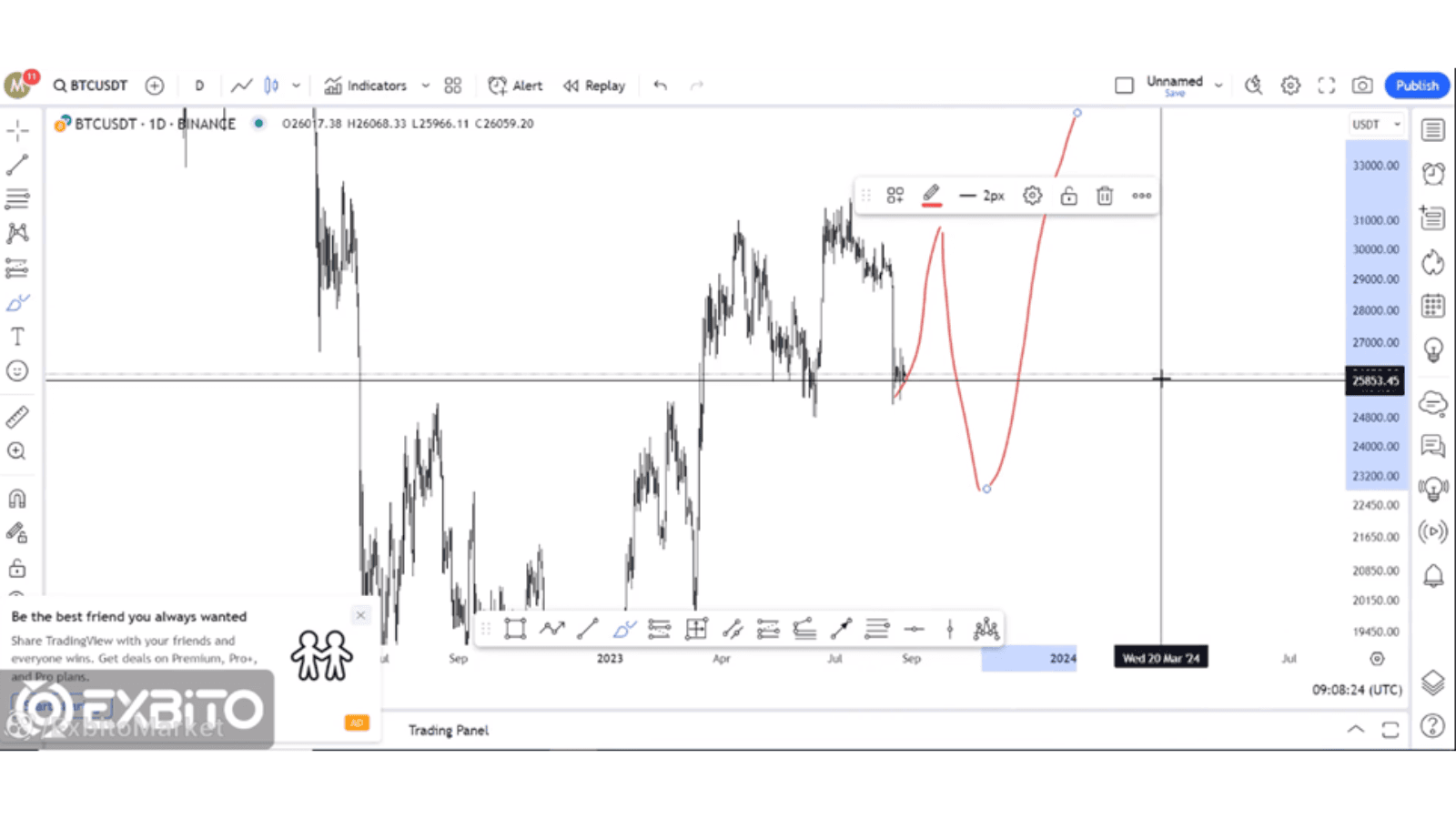Screen dimensions: 1456x819
Task: Open the object tree layers icon
Action: [x=1432, y=682]
